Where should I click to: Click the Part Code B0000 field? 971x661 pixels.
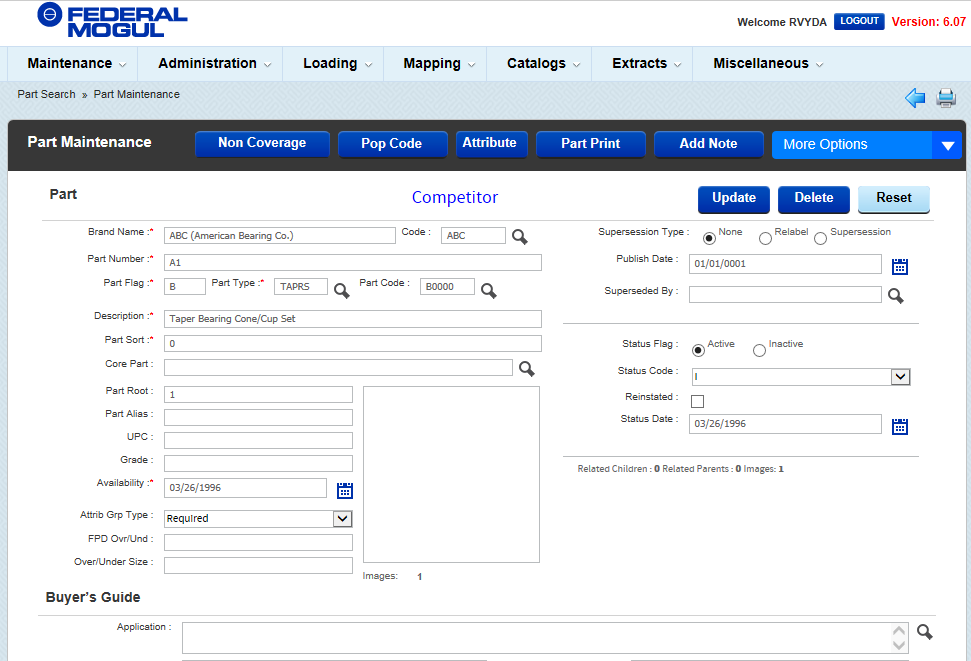pyautogui.click(x=447, y=286)
